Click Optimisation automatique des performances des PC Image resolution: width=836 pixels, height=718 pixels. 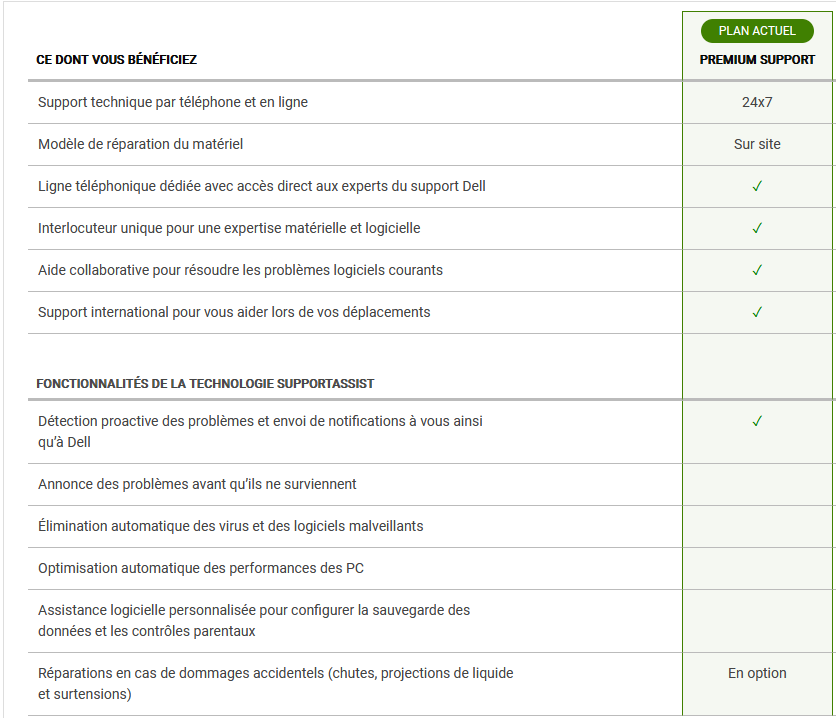click(x=200, y=568)
